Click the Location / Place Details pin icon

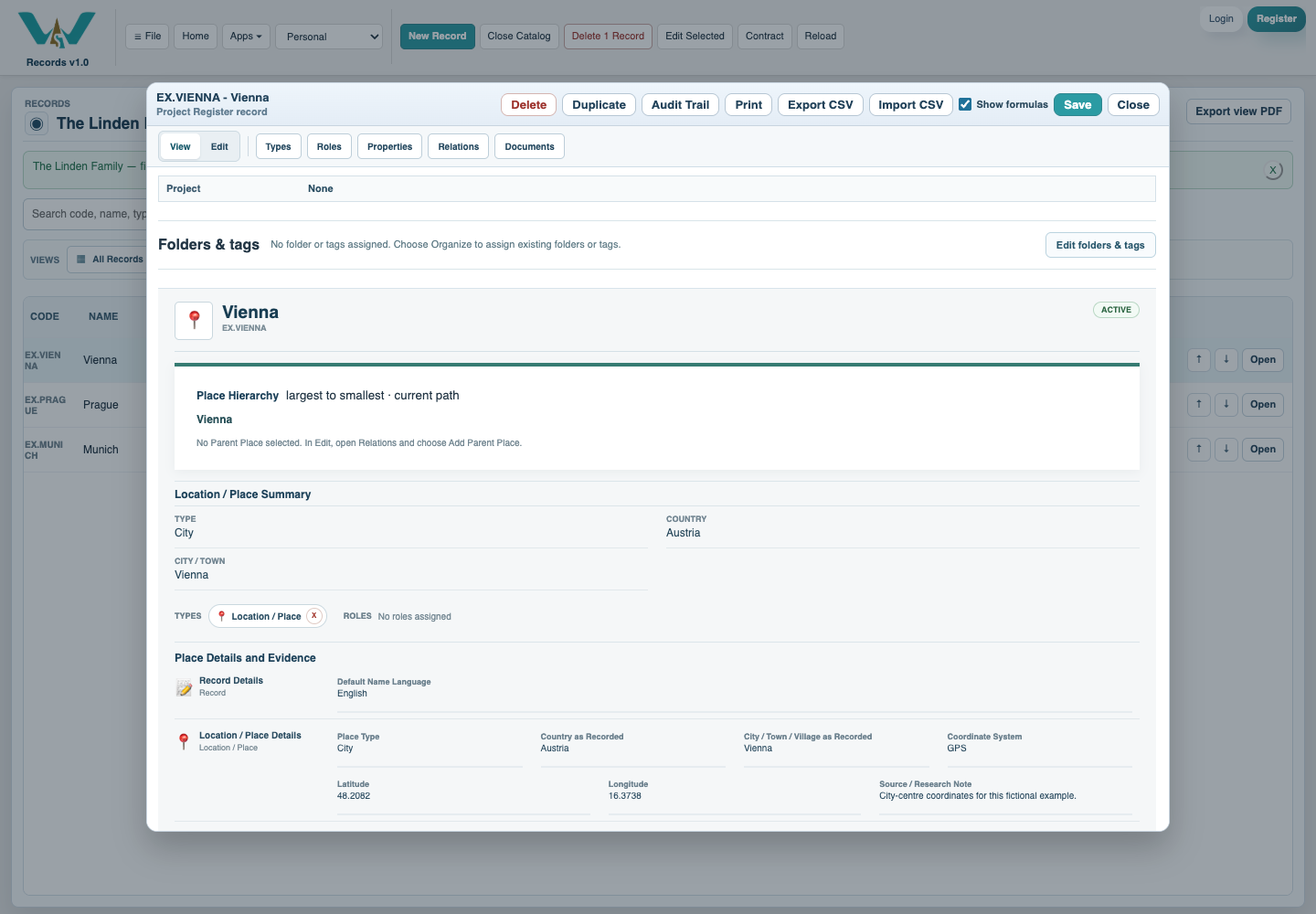point(184,741)
